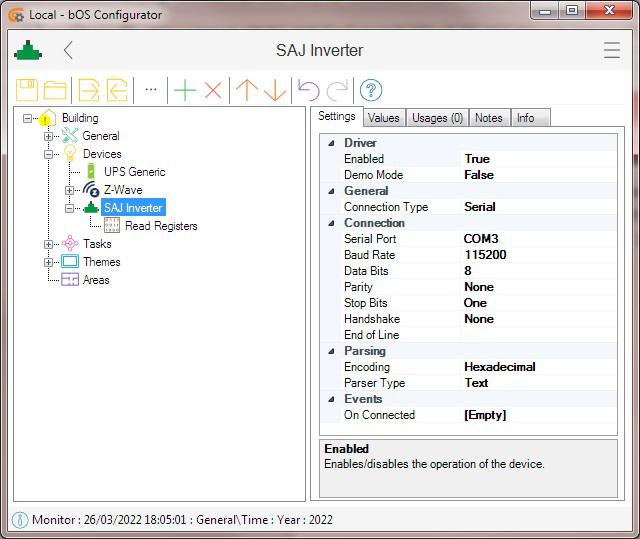Click the red X Delete icon
Viewport: 640px width, 539px height.
point(213,90)
